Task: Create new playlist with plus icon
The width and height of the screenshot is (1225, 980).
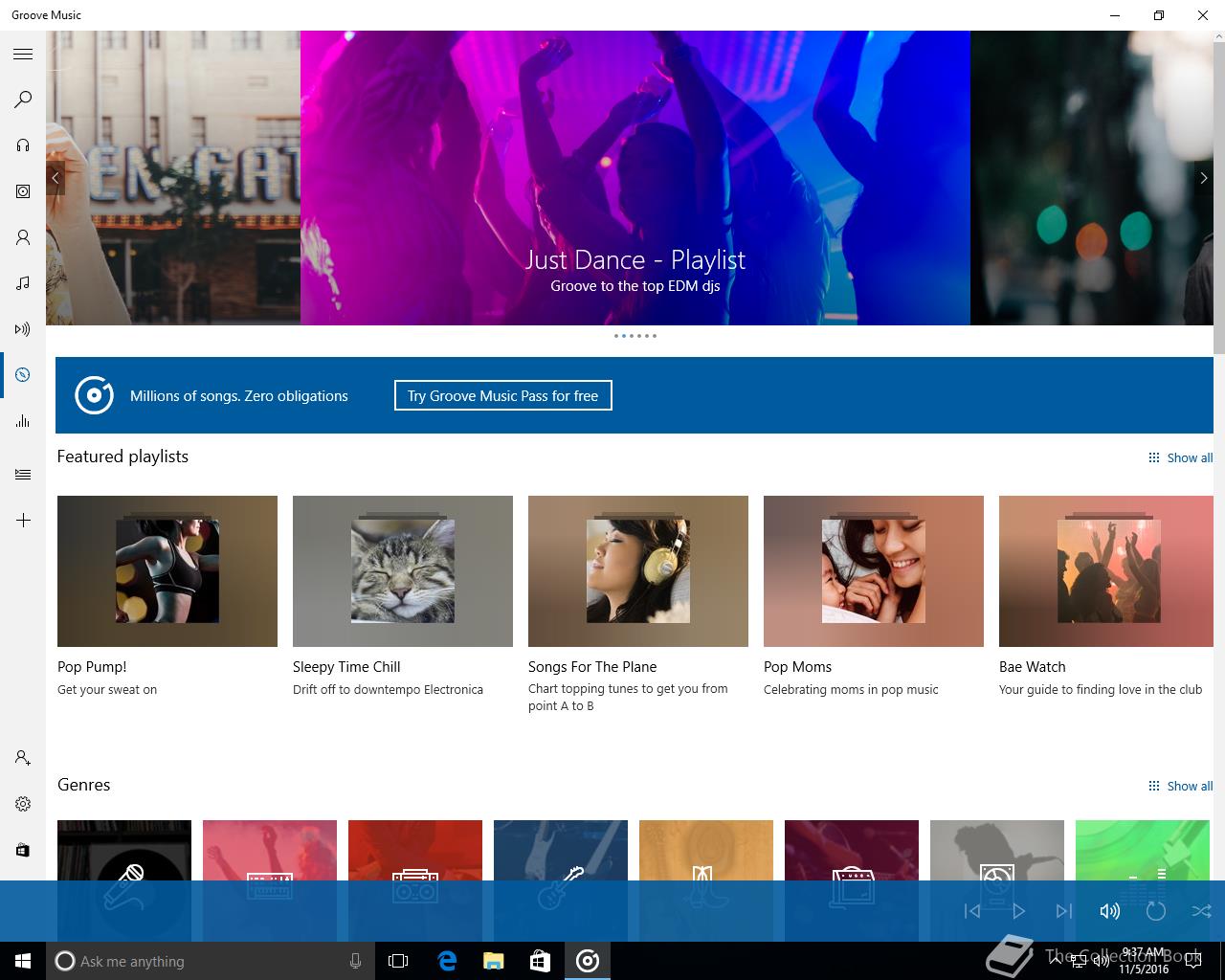Action: coord(23,521)
